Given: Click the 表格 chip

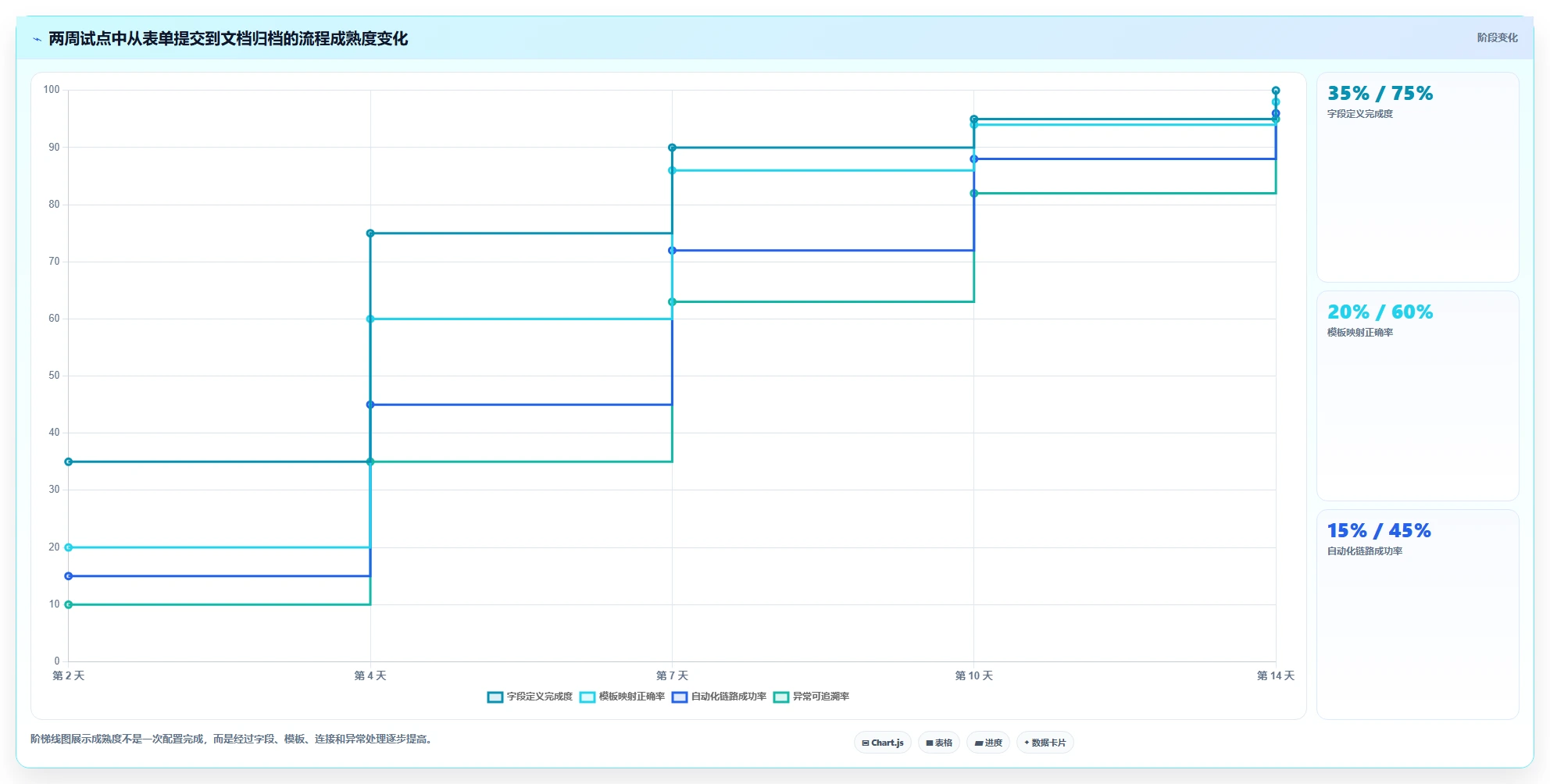Looking at the screenshot, I should [939, 743].
